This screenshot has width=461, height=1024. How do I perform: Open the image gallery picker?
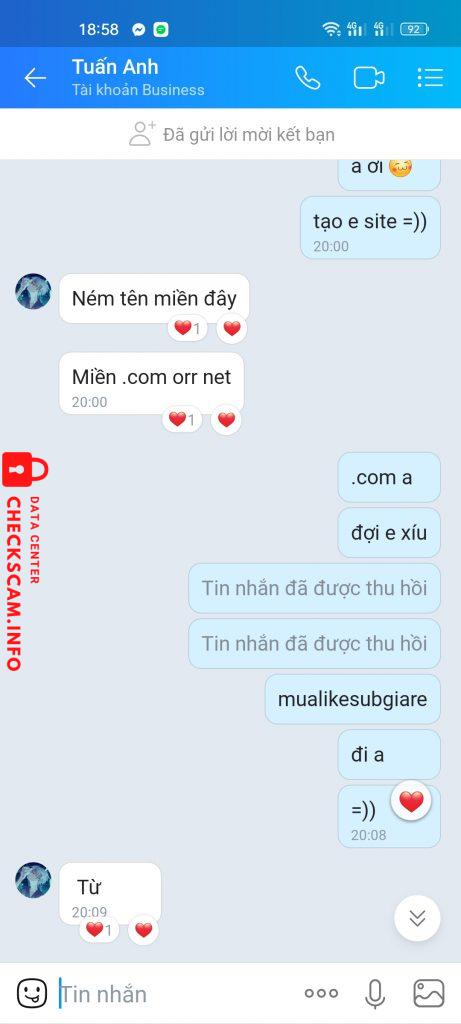tap(429, 993)
